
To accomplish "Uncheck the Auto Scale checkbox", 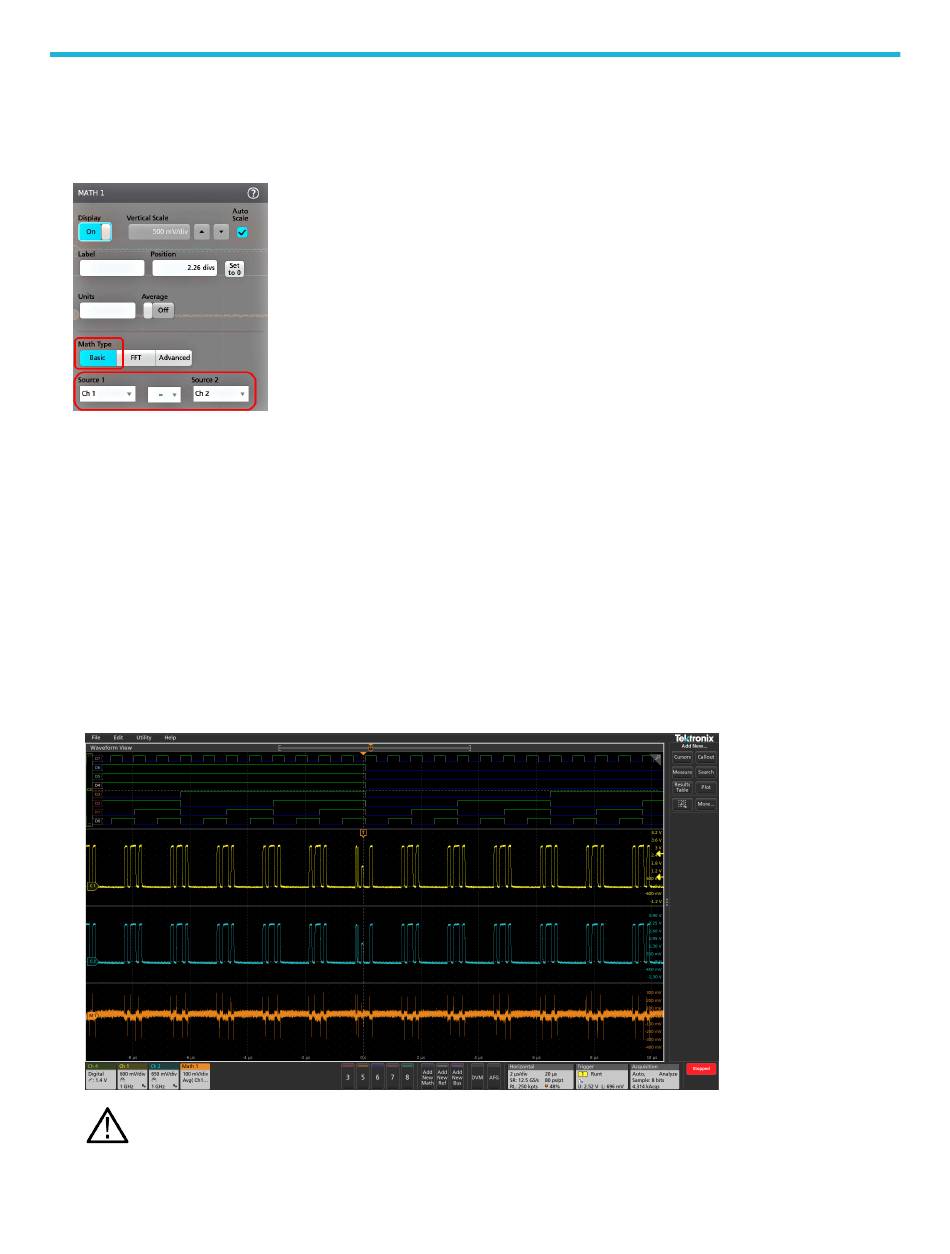I will [x=242, y=232].
